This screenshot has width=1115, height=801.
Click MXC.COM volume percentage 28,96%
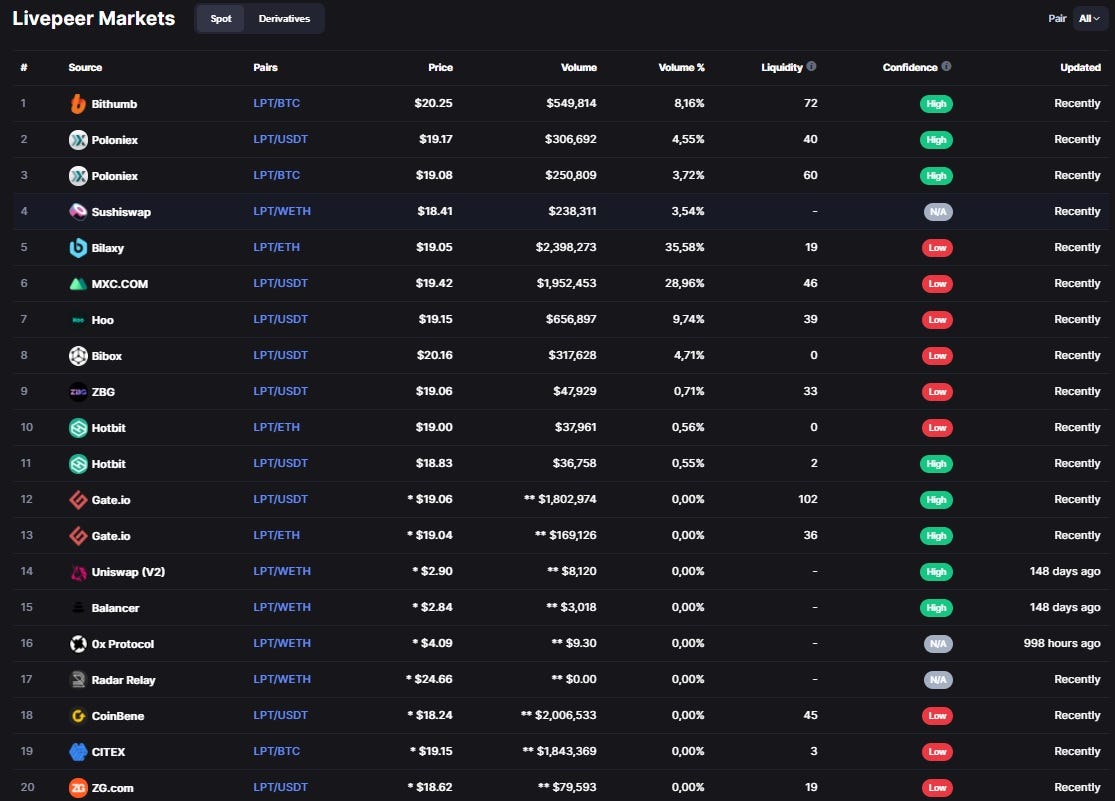685,283
